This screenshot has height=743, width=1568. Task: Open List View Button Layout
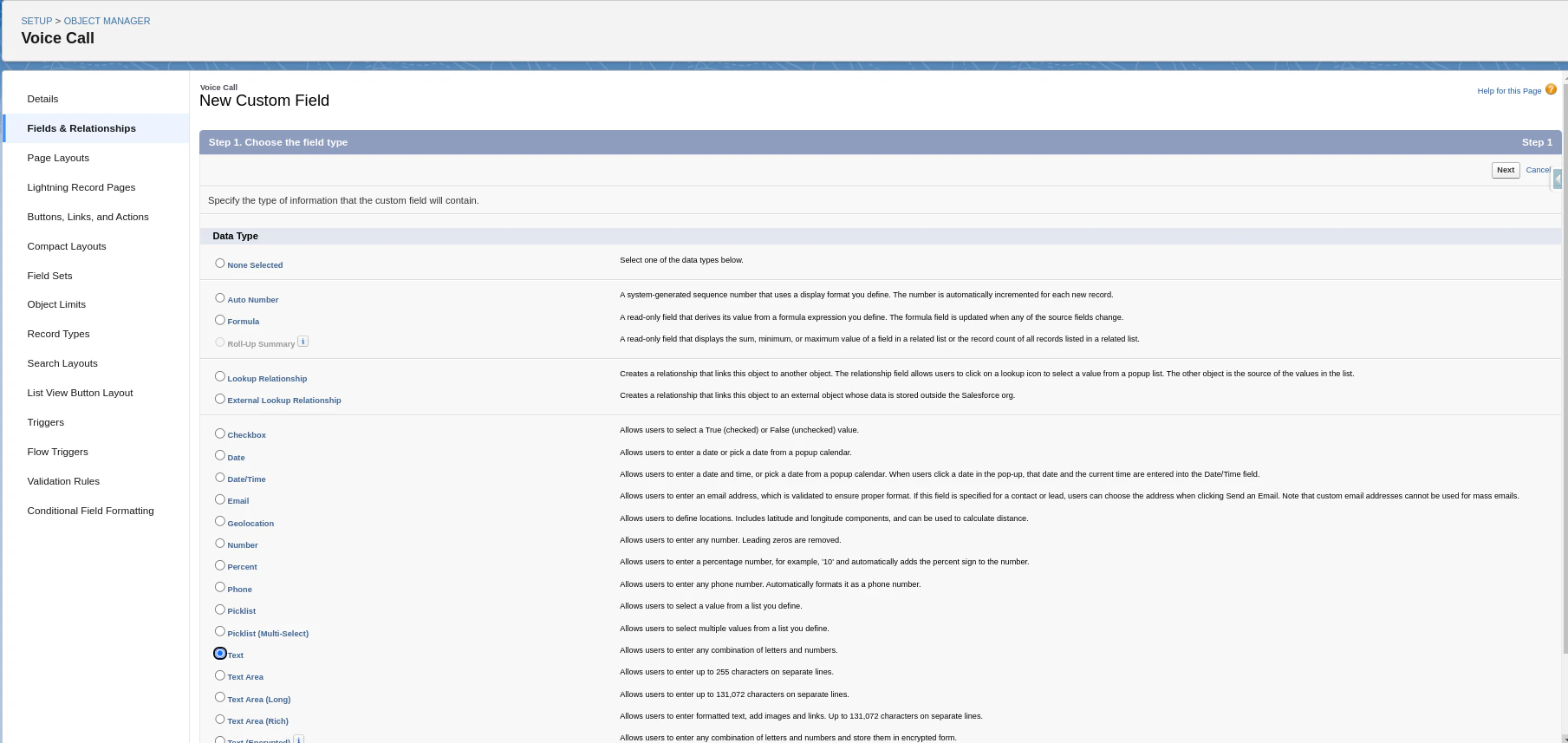[x=95, y=393]
